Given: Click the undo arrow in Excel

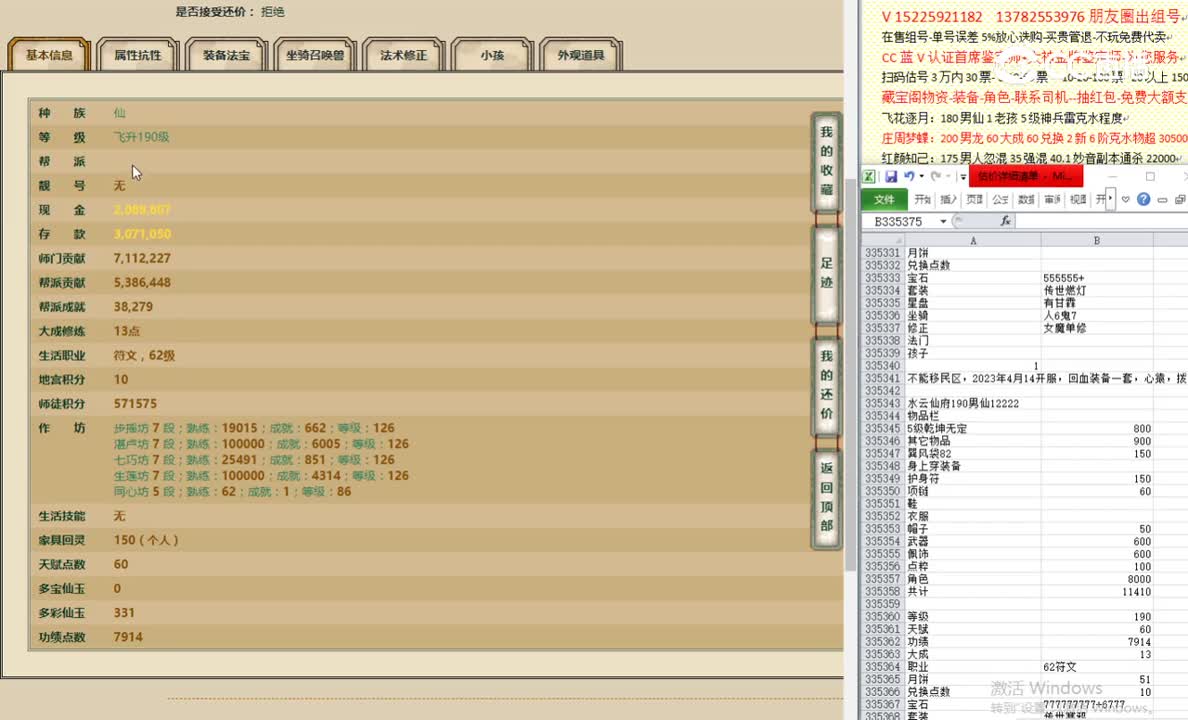Looking at the screenshot, I should (x=908, y=176).
